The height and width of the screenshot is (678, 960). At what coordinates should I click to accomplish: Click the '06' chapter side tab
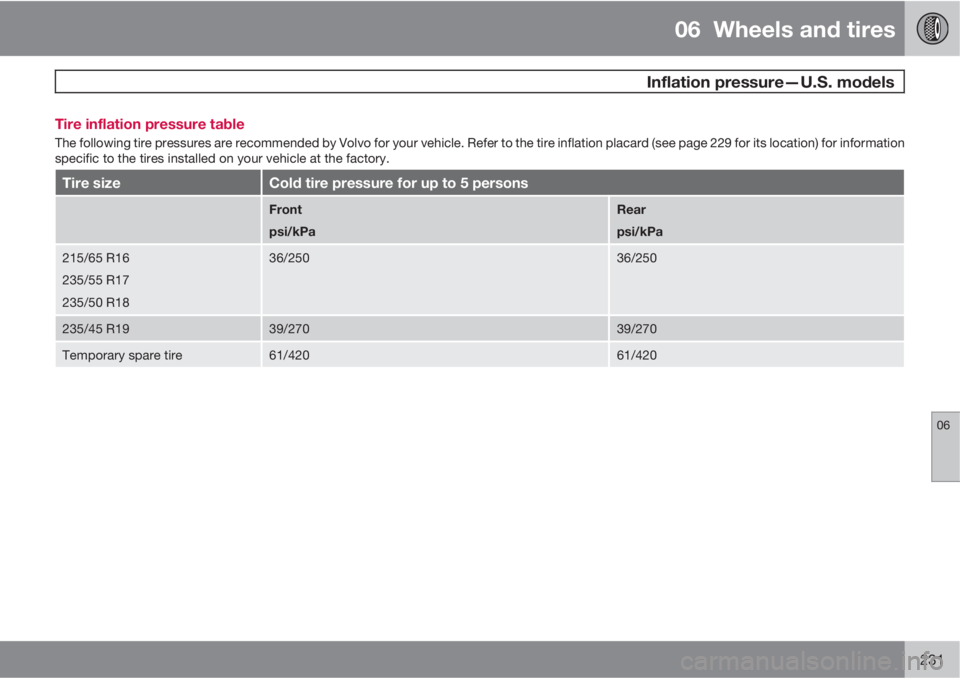(x=945, y=446)
